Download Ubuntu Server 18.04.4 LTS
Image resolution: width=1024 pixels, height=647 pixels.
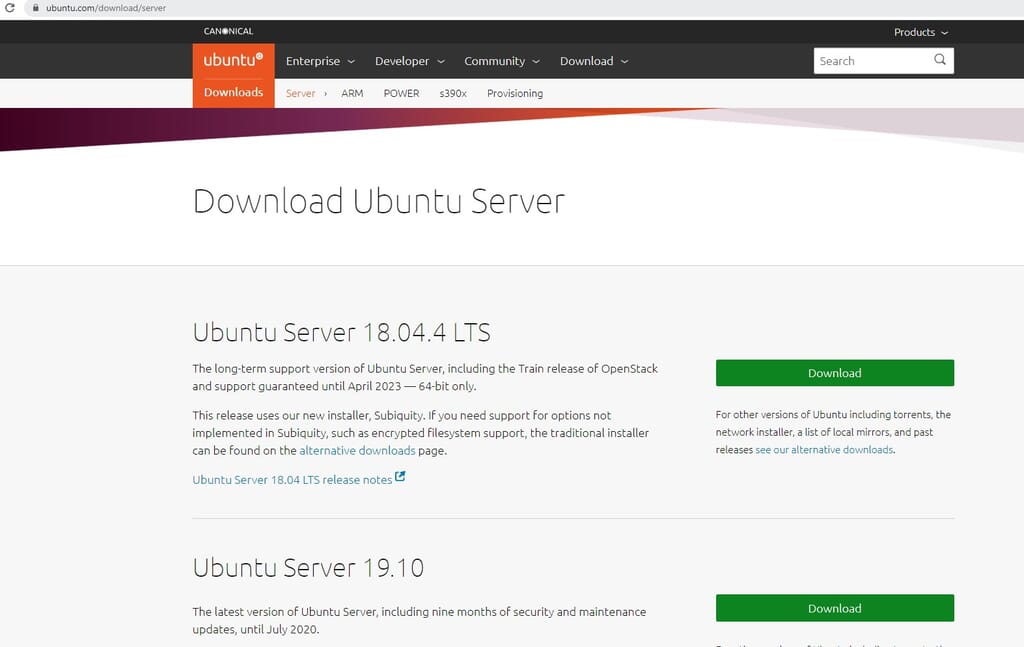tap(835, 373)
